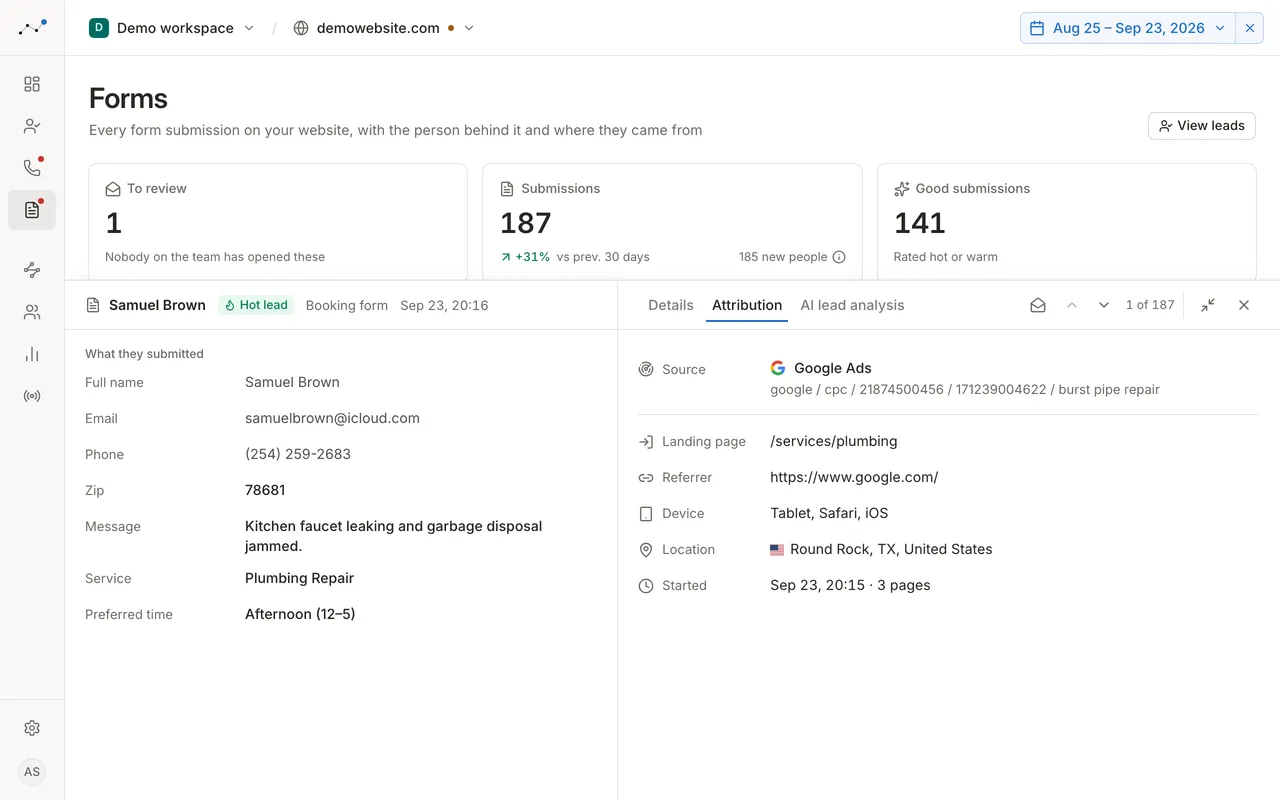This screenshot has height=800, width=1280.
Task: Open the demowebsite.com site selector
Action: [x=384, y=28]
